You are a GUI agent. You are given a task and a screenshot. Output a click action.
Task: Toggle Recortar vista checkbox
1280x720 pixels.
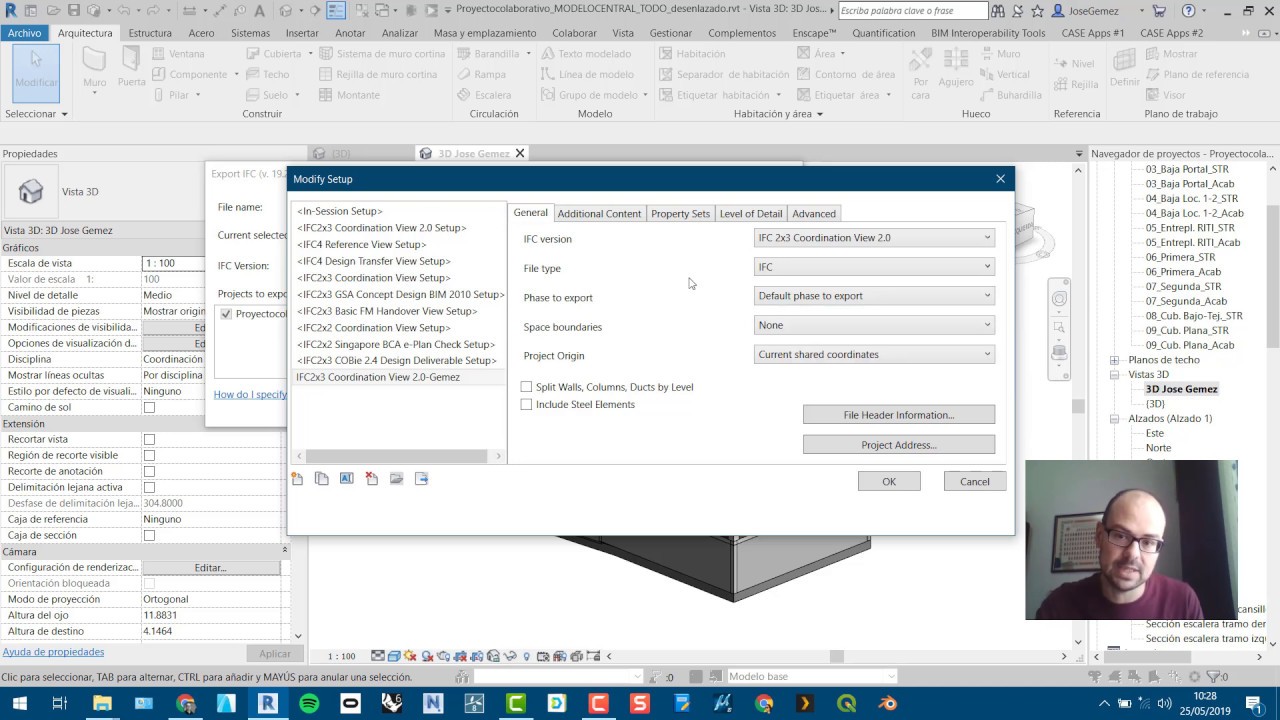tap(149, 440)
